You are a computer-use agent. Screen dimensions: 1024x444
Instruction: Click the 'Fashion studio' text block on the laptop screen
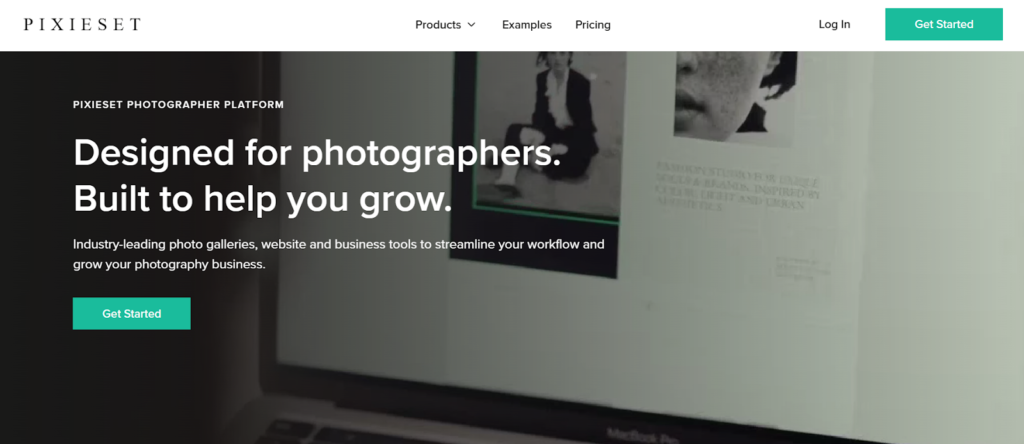pos(738,186)
